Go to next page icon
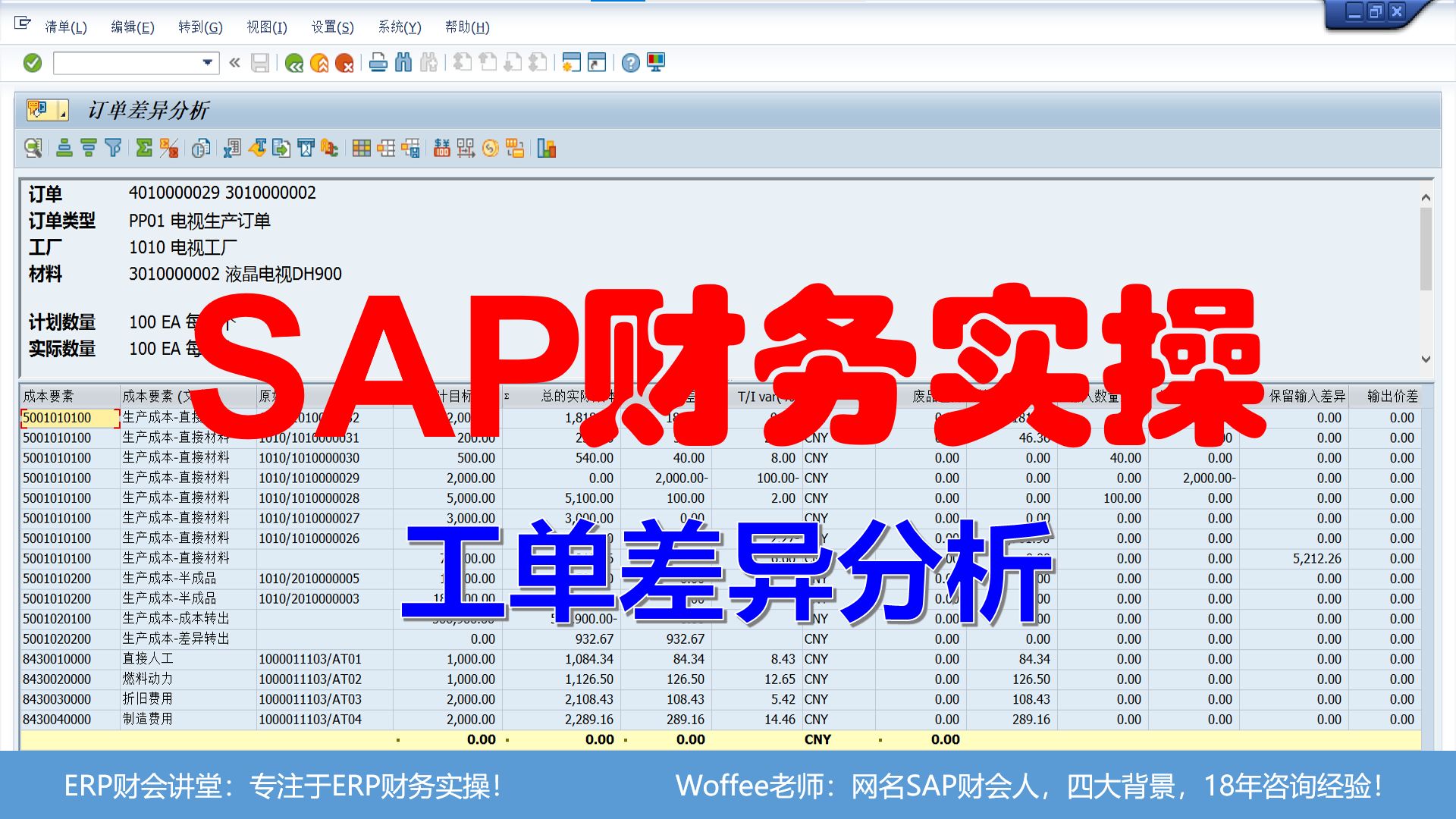The image size is (1456, 819). (x=513, y=63)
